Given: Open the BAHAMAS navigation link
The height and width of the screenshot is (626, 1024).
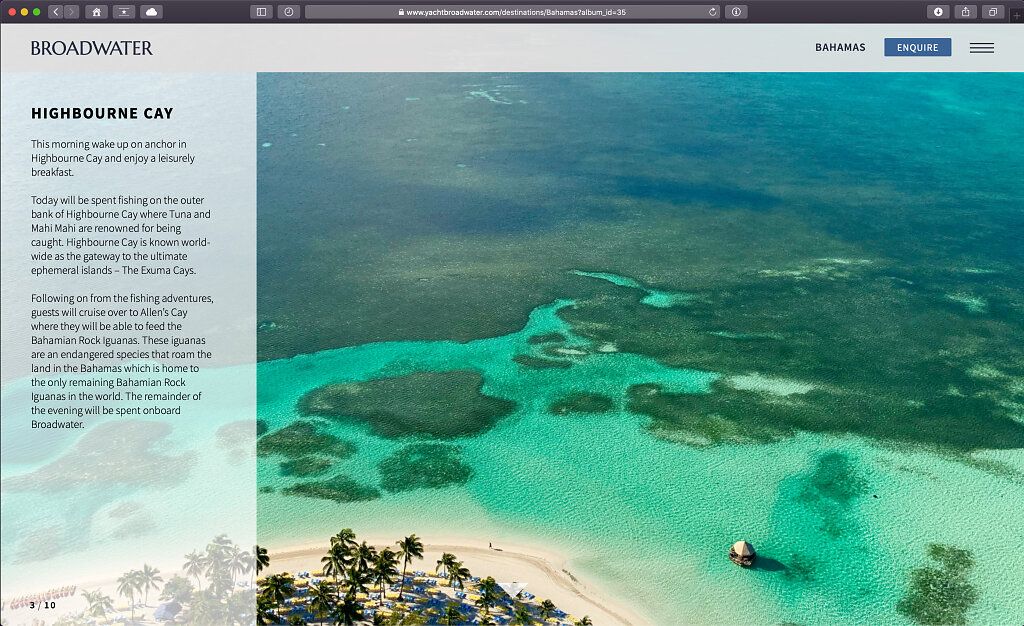Looking at the screenshot, I should click(x=840, y=47).
